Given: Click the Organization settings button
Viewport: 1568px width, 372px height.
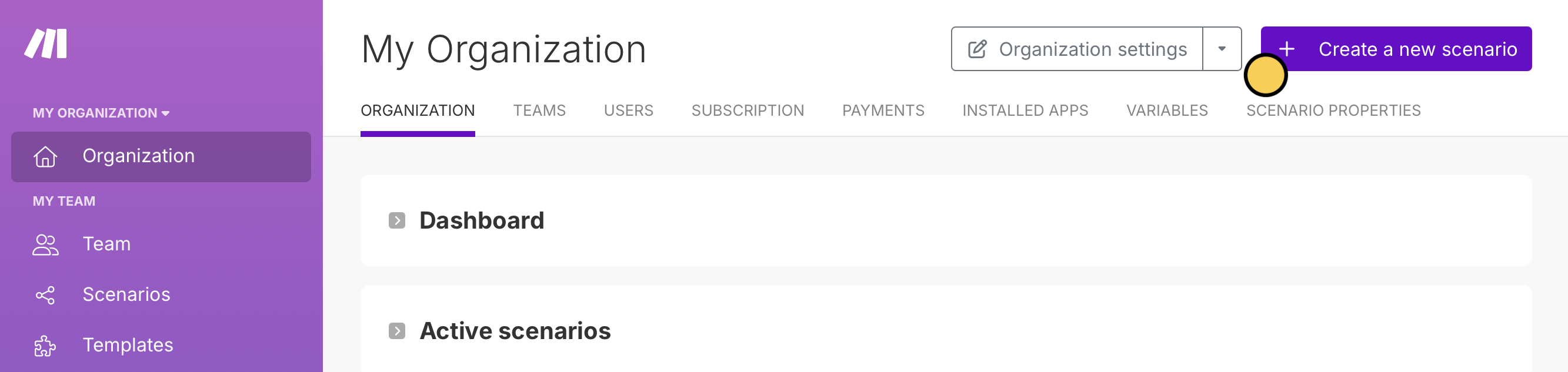Looking at the screenshot, I should pos(1077,49).
